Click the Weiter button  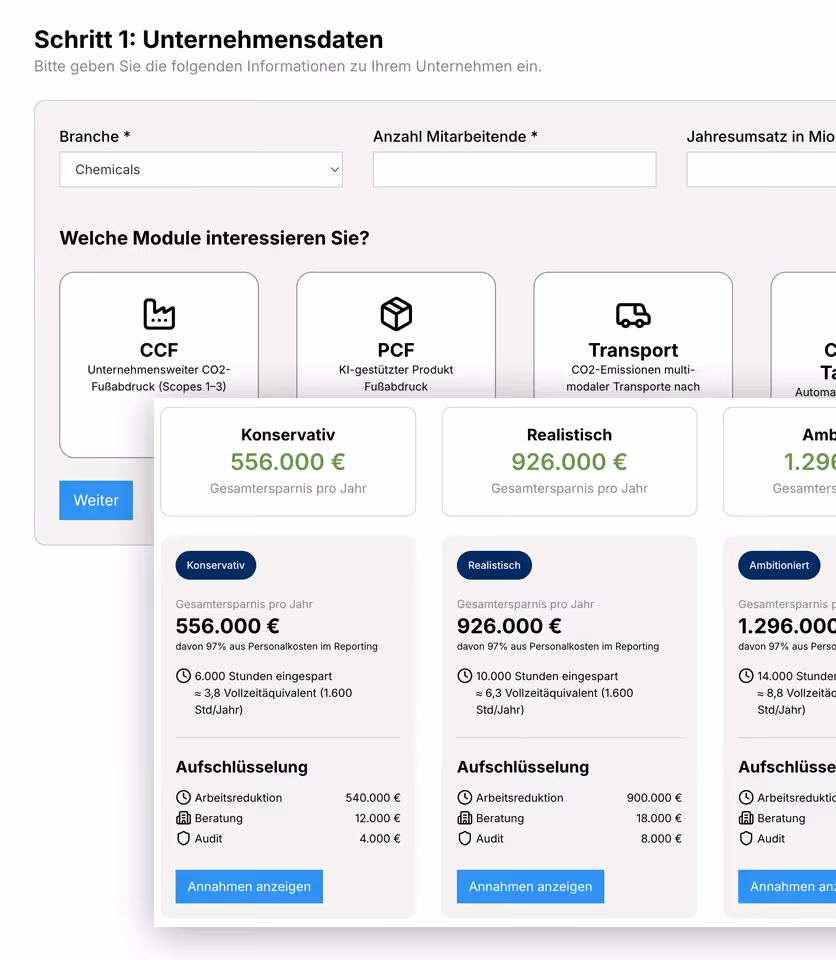click(x=96, y=500)
